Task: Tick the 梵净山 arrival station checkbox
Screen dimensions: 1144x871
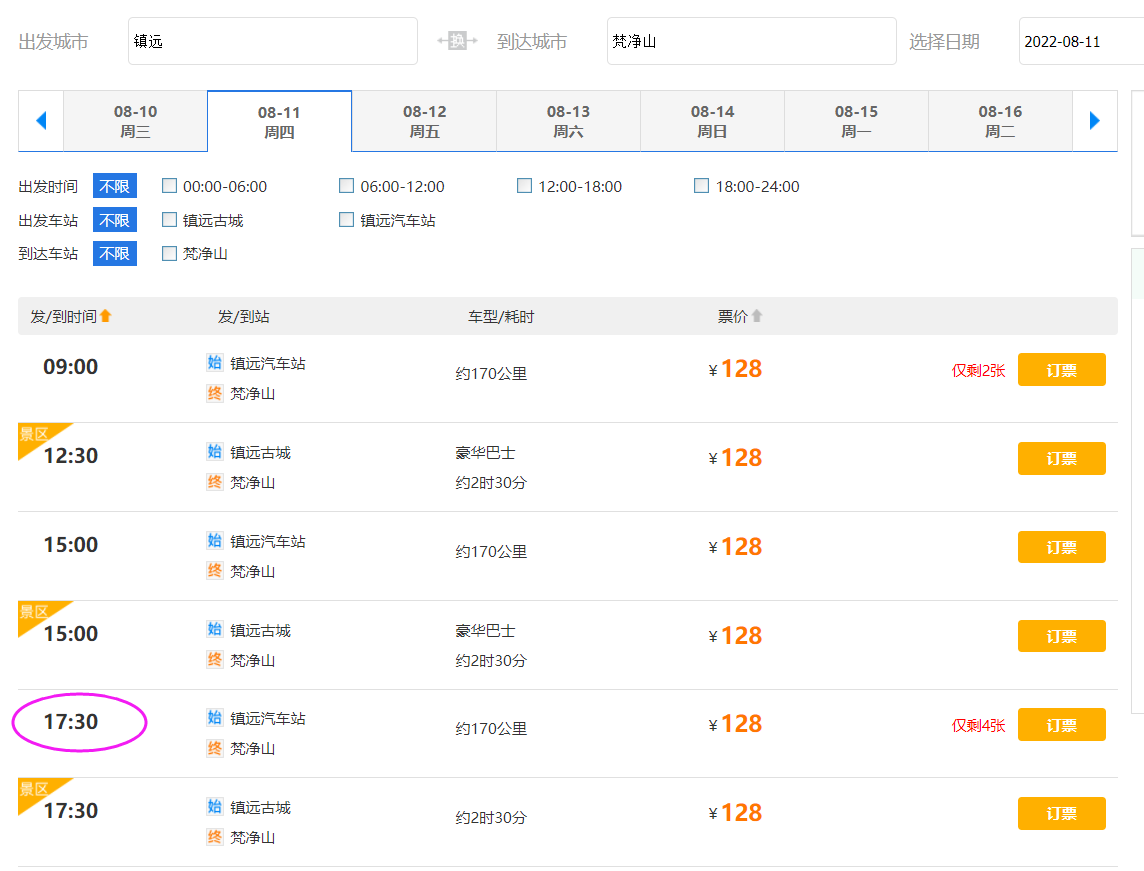Action: (169, 254)
